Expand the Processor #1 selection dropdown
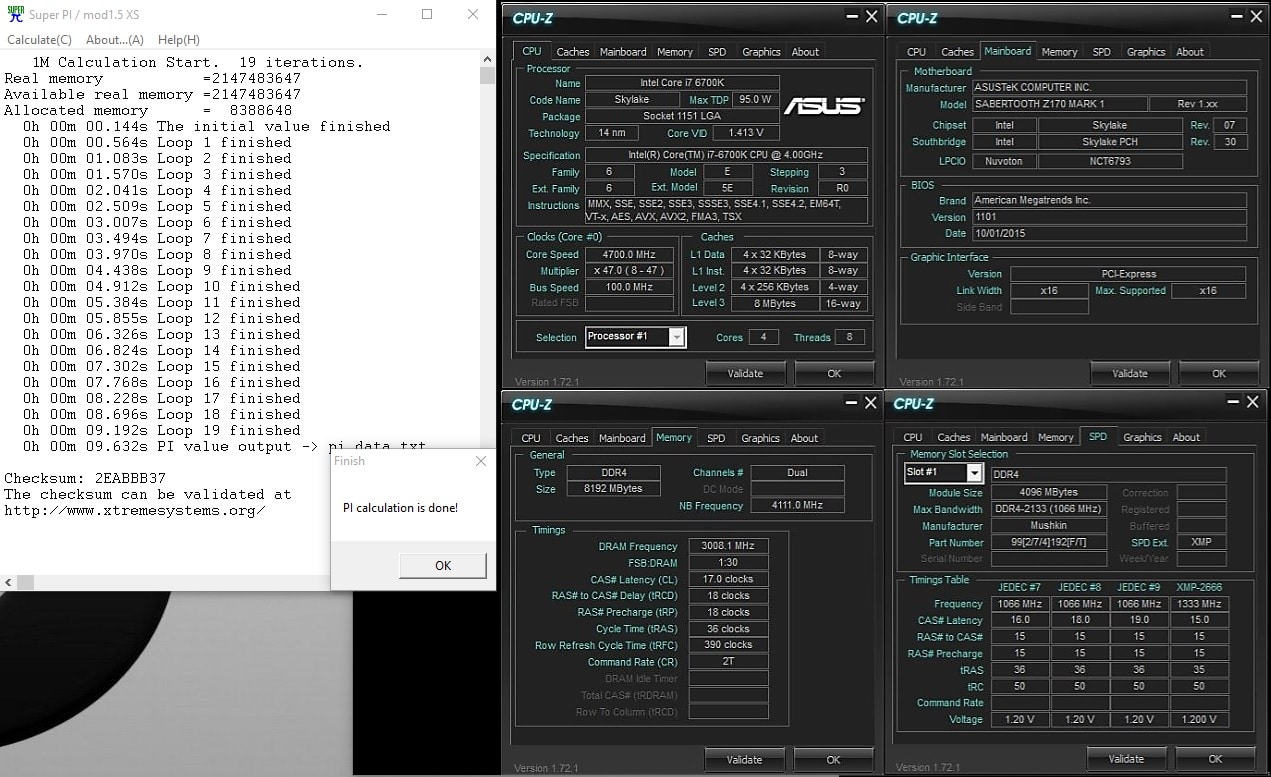This screenshot has width=1271, height=777. tap(677, 337)
